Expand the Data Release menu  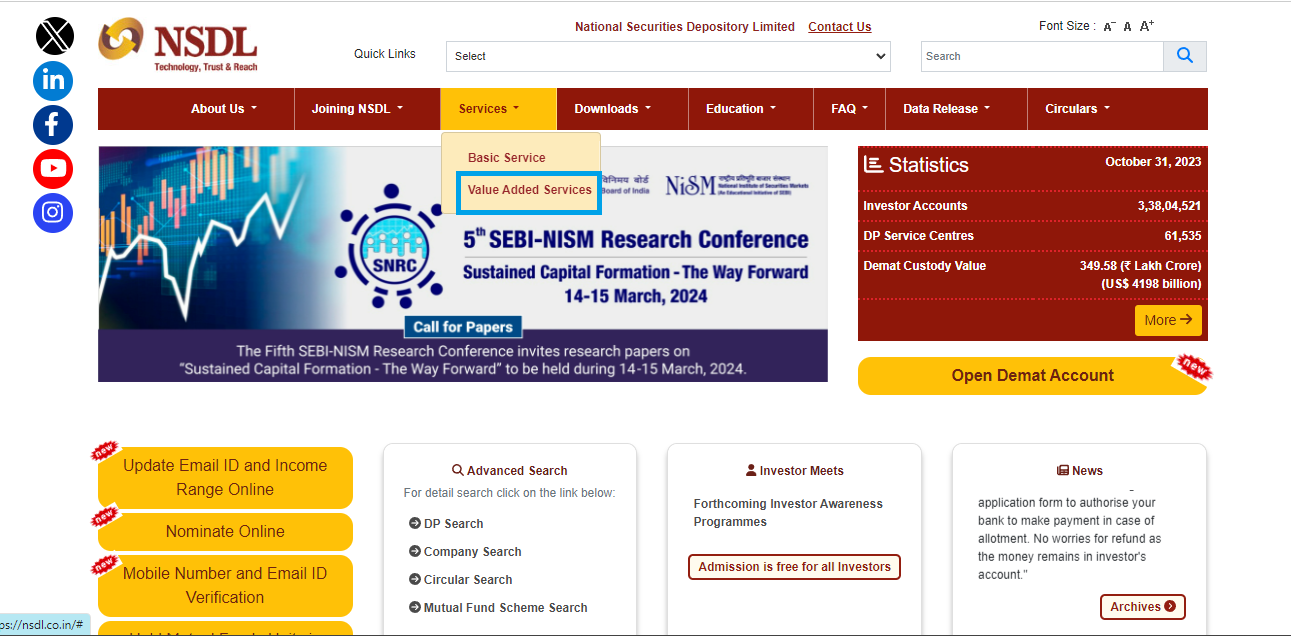click(946, 109)
